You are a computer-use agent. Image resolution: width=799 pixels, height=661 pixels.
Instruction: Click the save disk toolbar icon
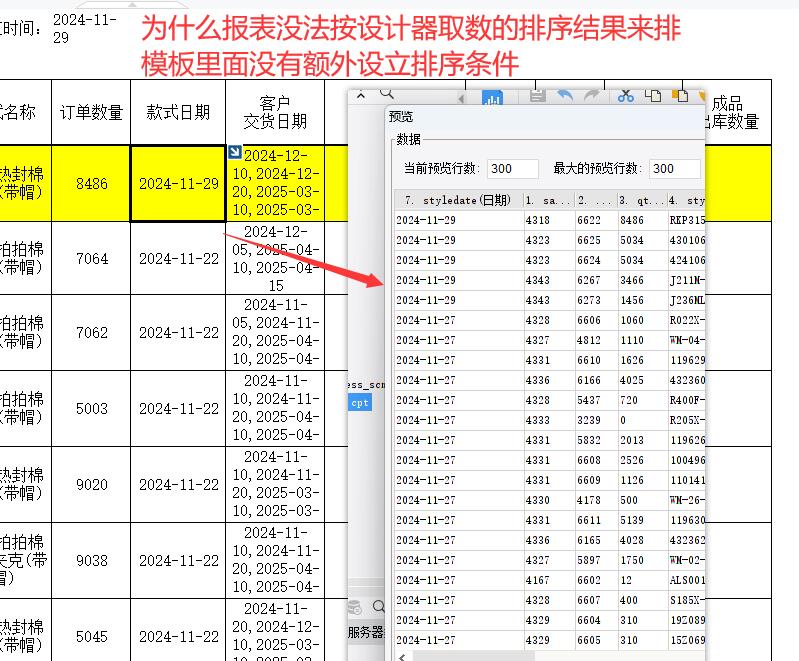click(537, 96)
